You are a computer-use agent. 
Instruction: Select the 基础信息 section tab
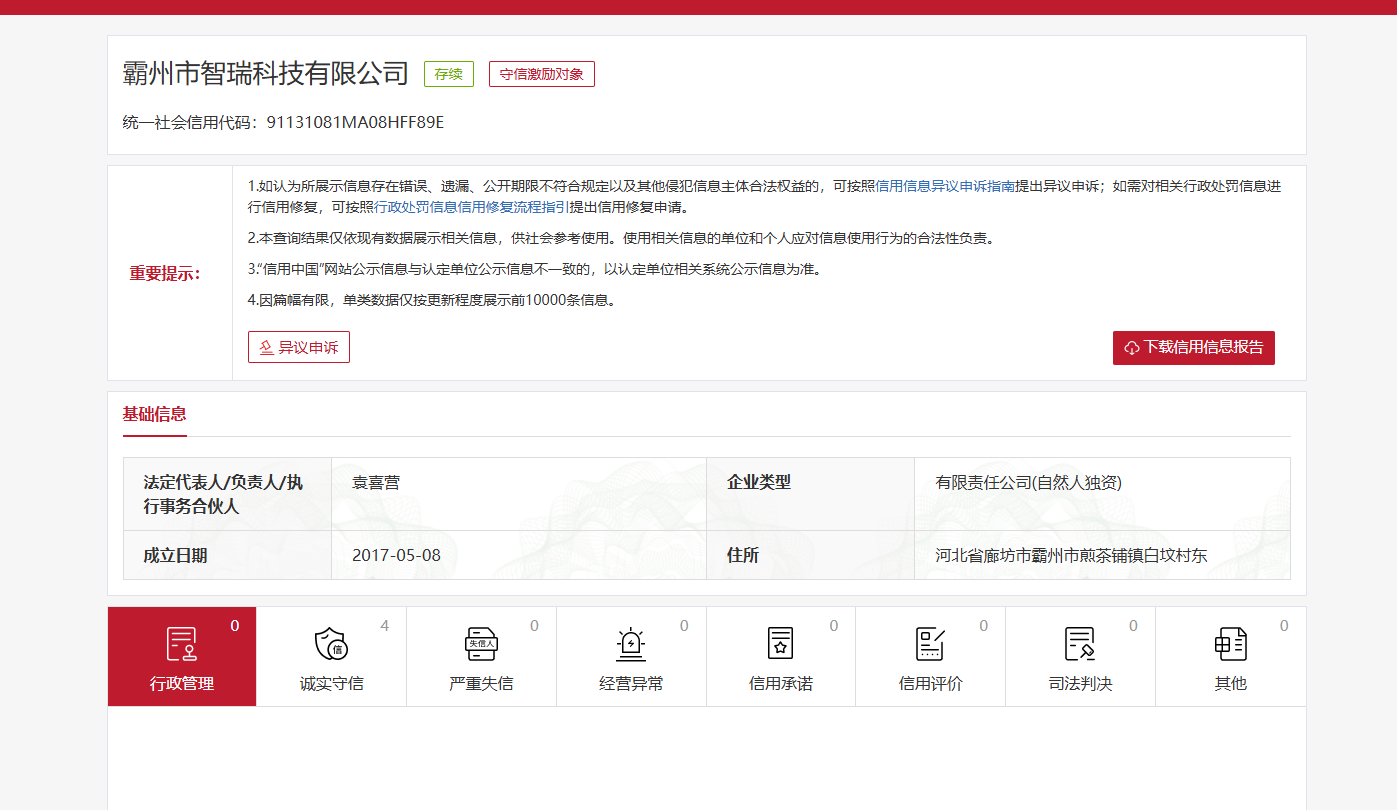tap(154, 414)
